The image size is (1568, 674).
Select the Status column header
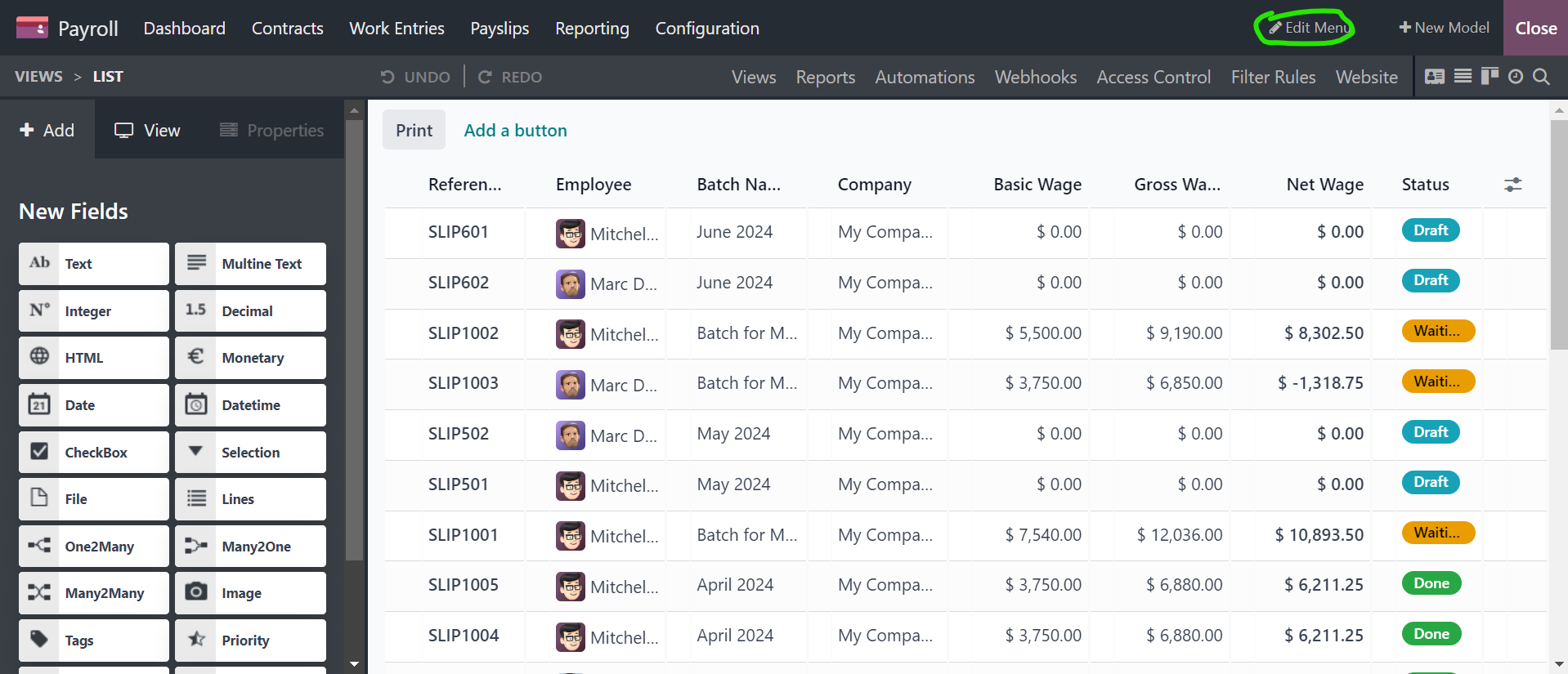1426,185
